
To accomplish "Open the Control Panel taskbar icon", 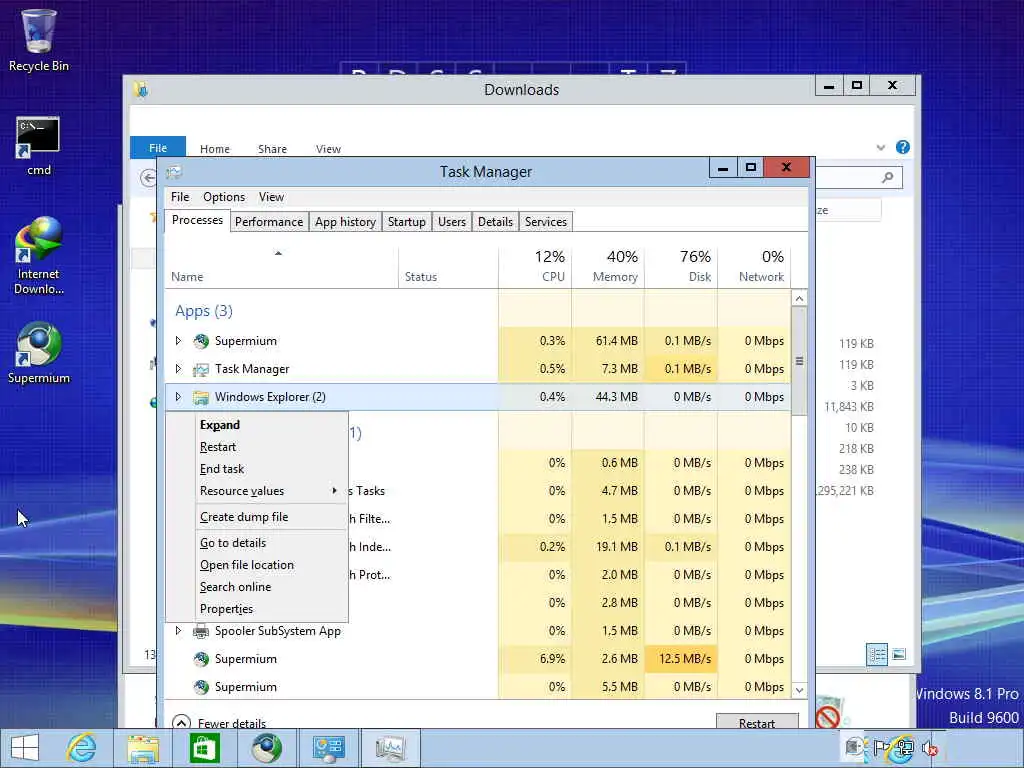I will click(x=328, y=748).
